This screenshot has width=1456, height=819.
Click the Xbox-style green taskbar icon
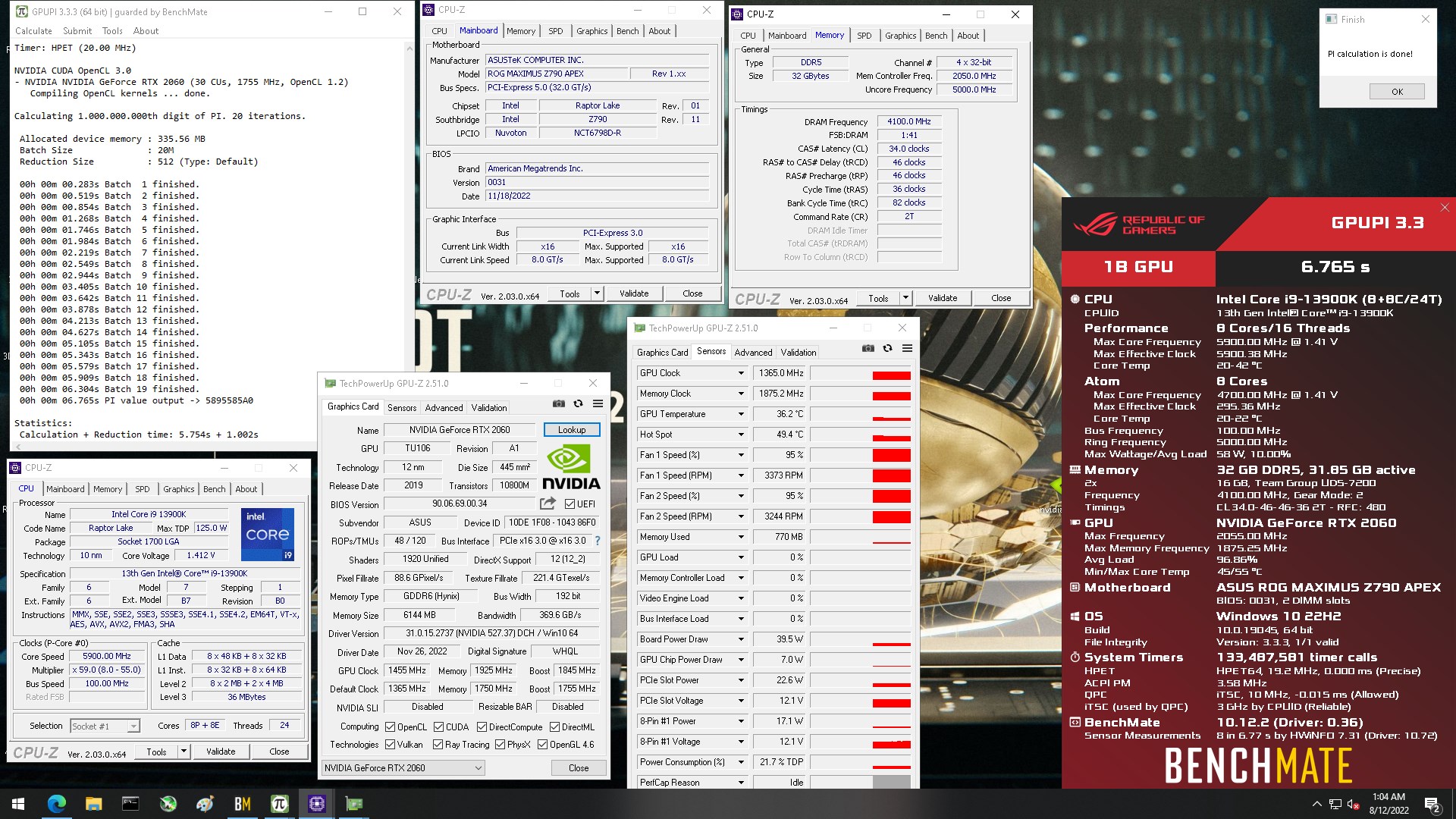pos(168,804)
